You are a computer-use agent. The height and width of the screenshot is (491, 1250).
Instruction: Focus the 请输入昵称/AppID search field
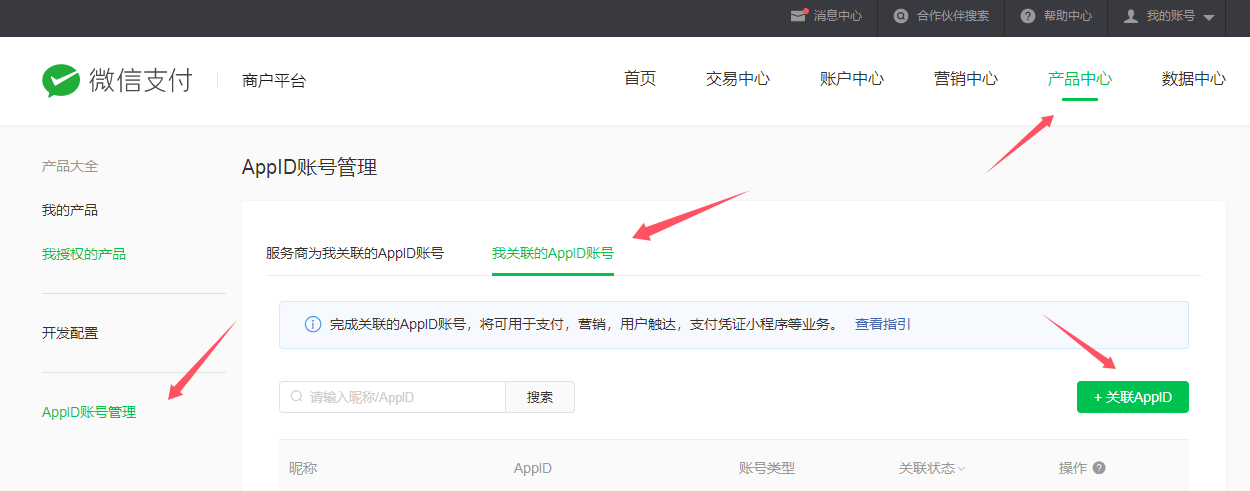coord(400,397)
